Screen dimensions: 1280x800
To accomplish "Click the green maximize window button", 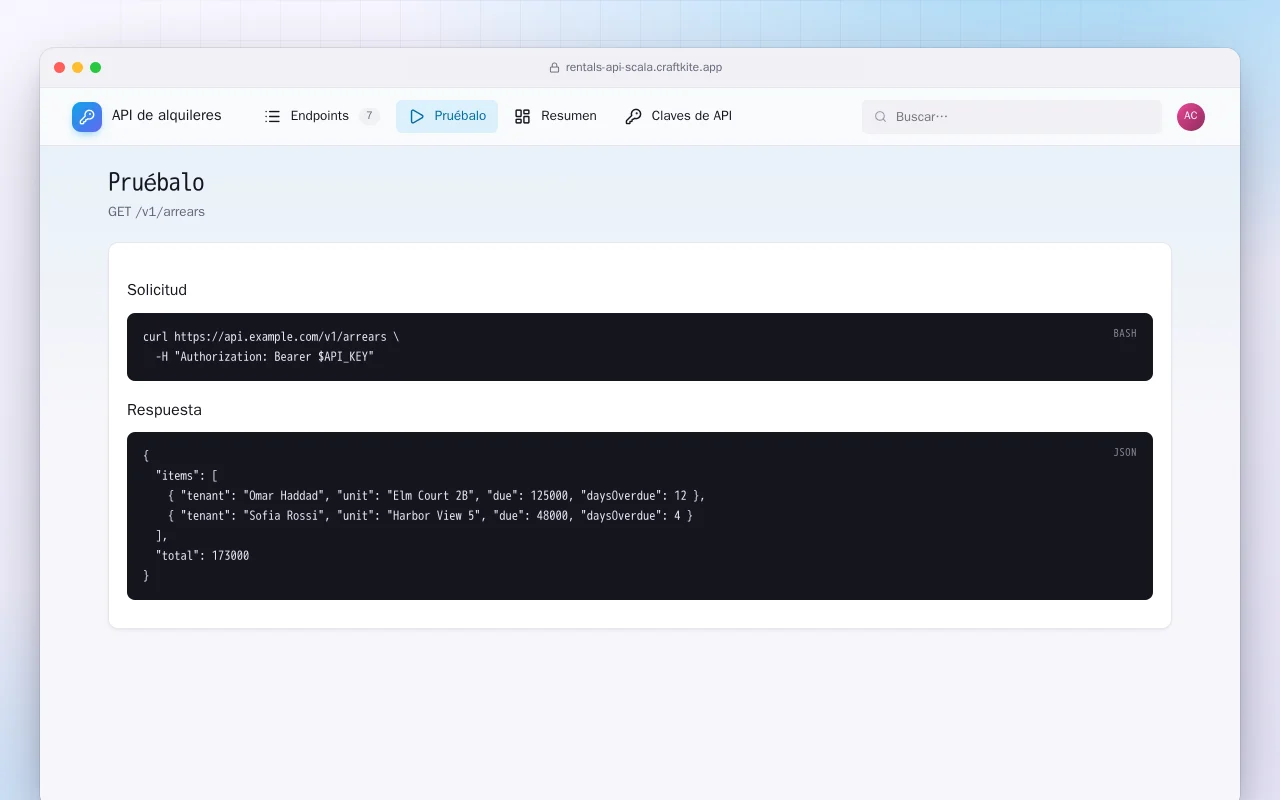I will click(96, 68).
